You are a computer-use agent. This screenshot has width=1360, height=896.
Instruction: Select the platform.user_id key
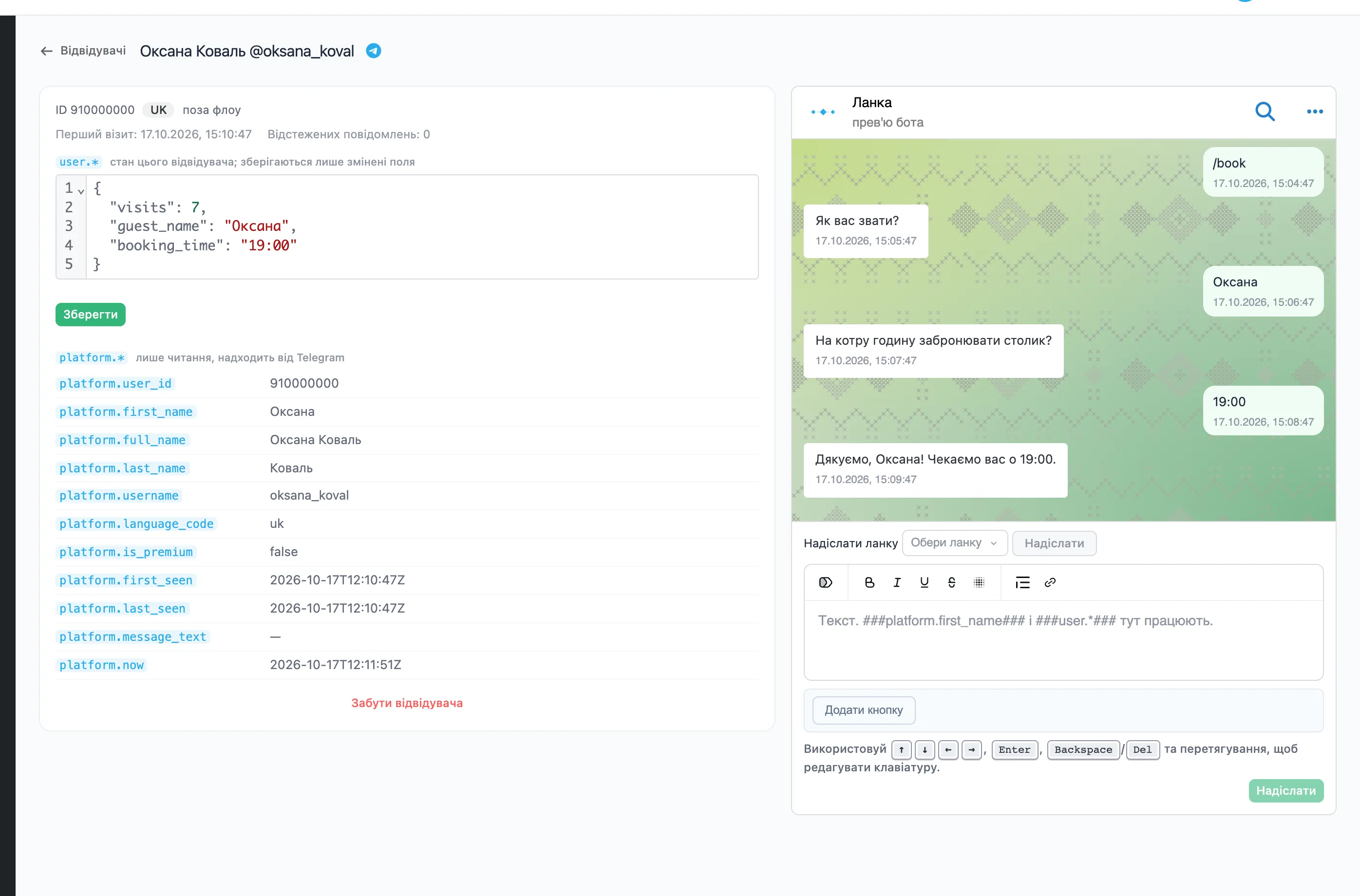tap(115, 383)
